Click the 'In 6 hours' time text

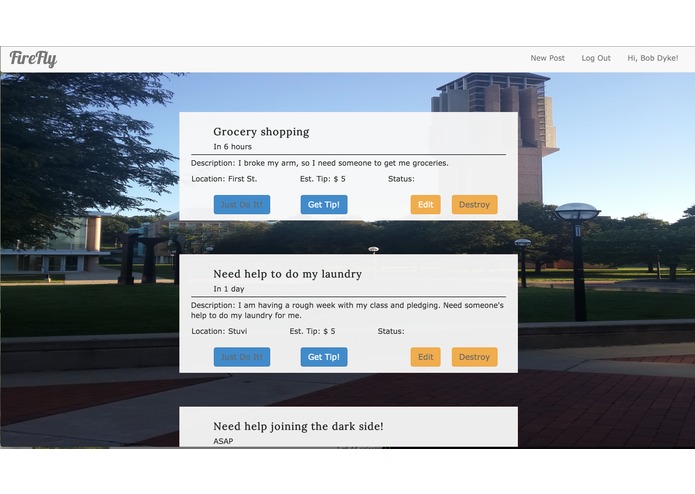[x=232, y=147]
